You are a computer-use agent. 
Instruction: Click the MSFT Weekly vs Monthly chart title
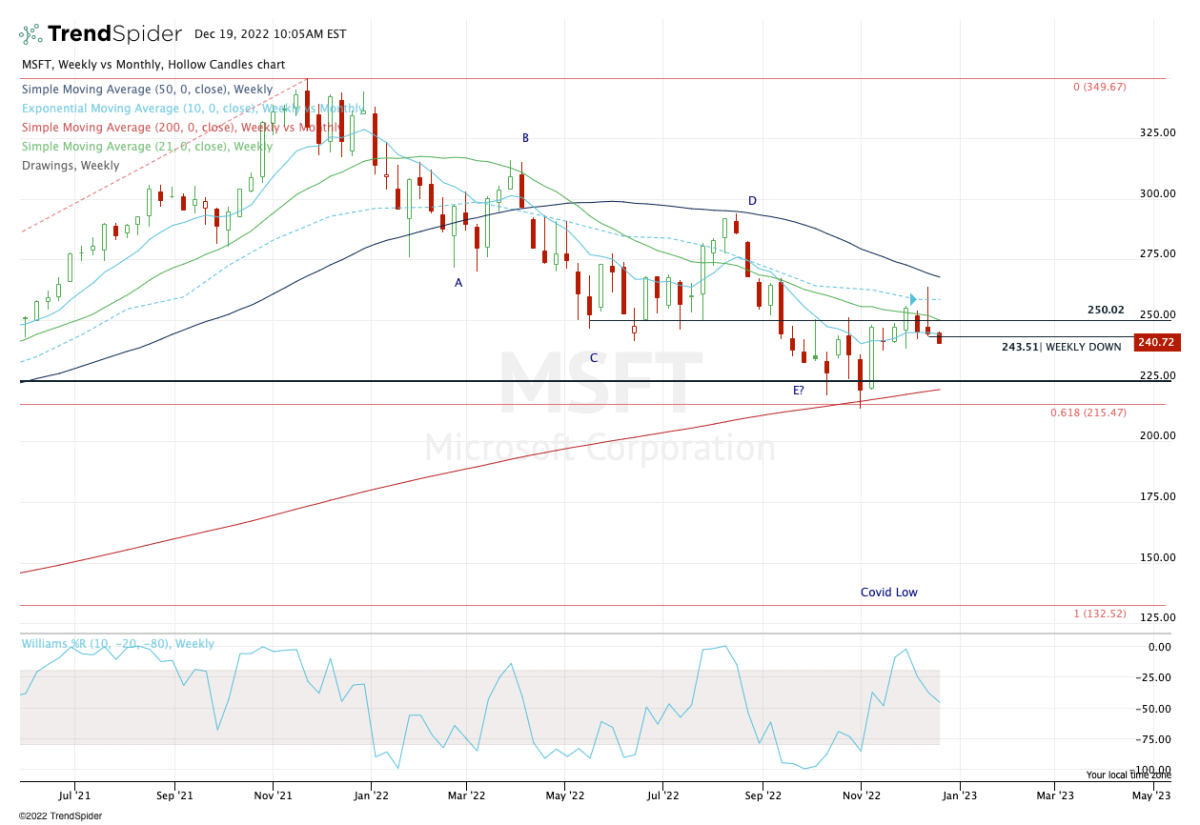[x=153, y=64]
